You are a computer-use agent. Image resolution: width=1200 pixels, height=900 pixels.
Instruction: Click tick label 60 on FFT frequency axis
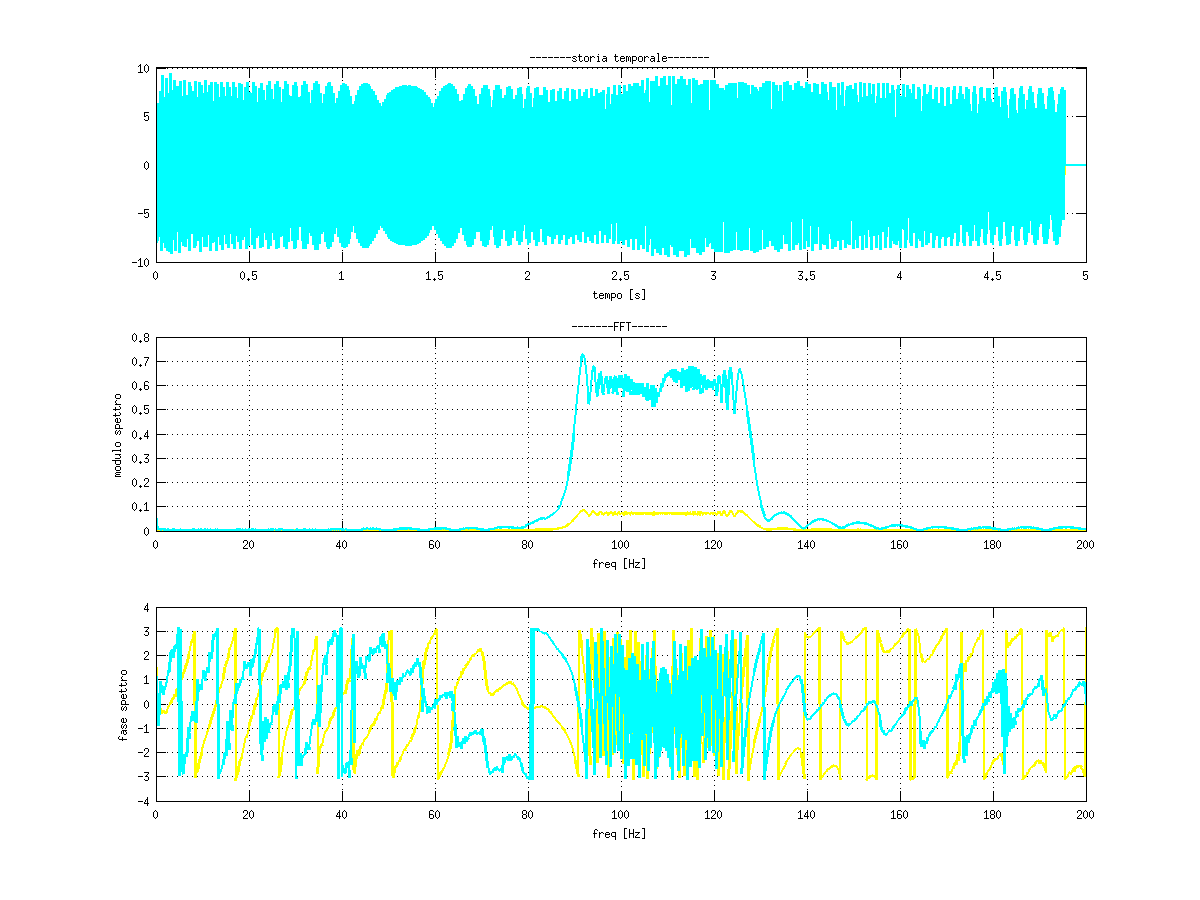coord(434,546)
